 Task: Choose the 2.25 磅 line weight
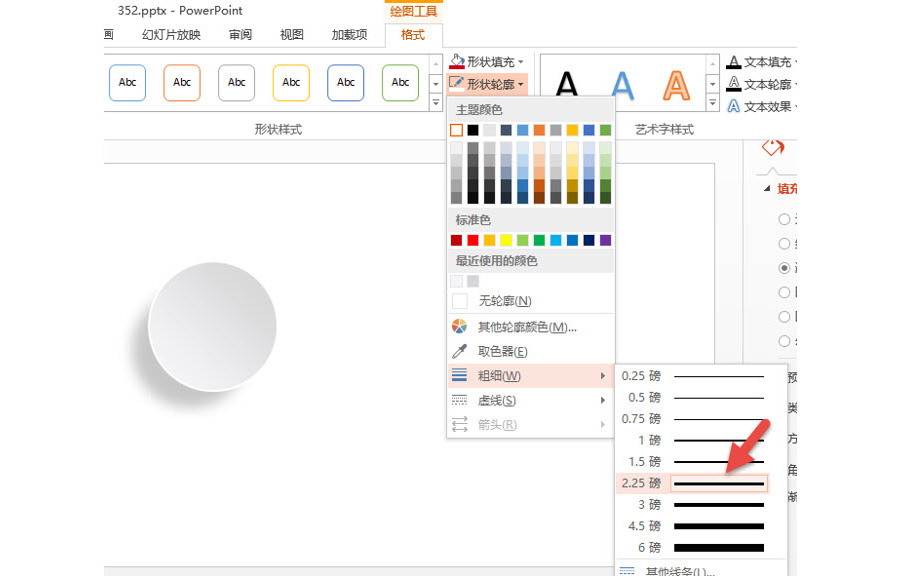pos(700,483)
